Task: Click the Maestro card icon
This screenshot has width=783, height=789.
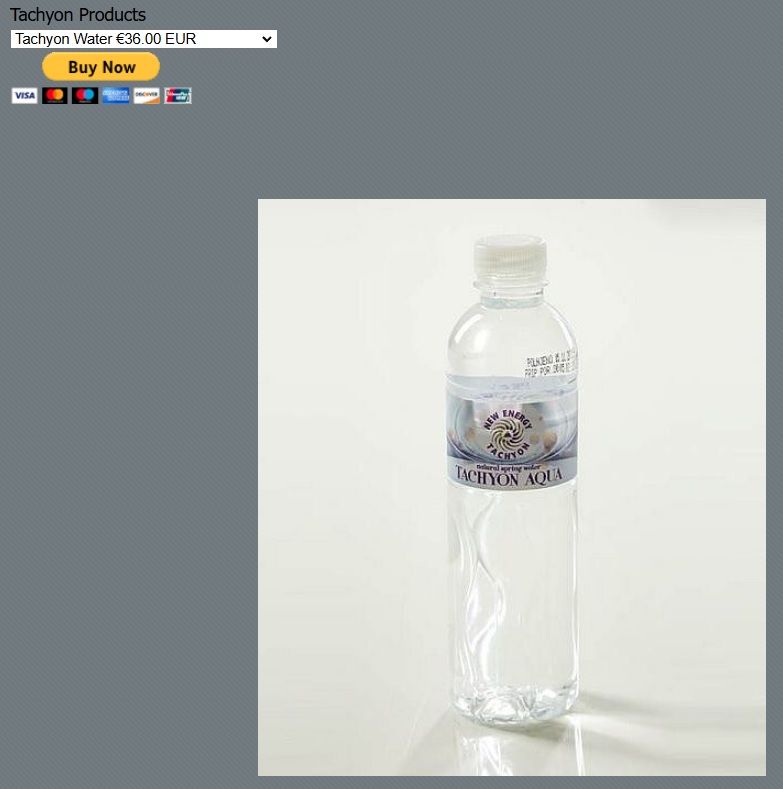Action: 85,96
